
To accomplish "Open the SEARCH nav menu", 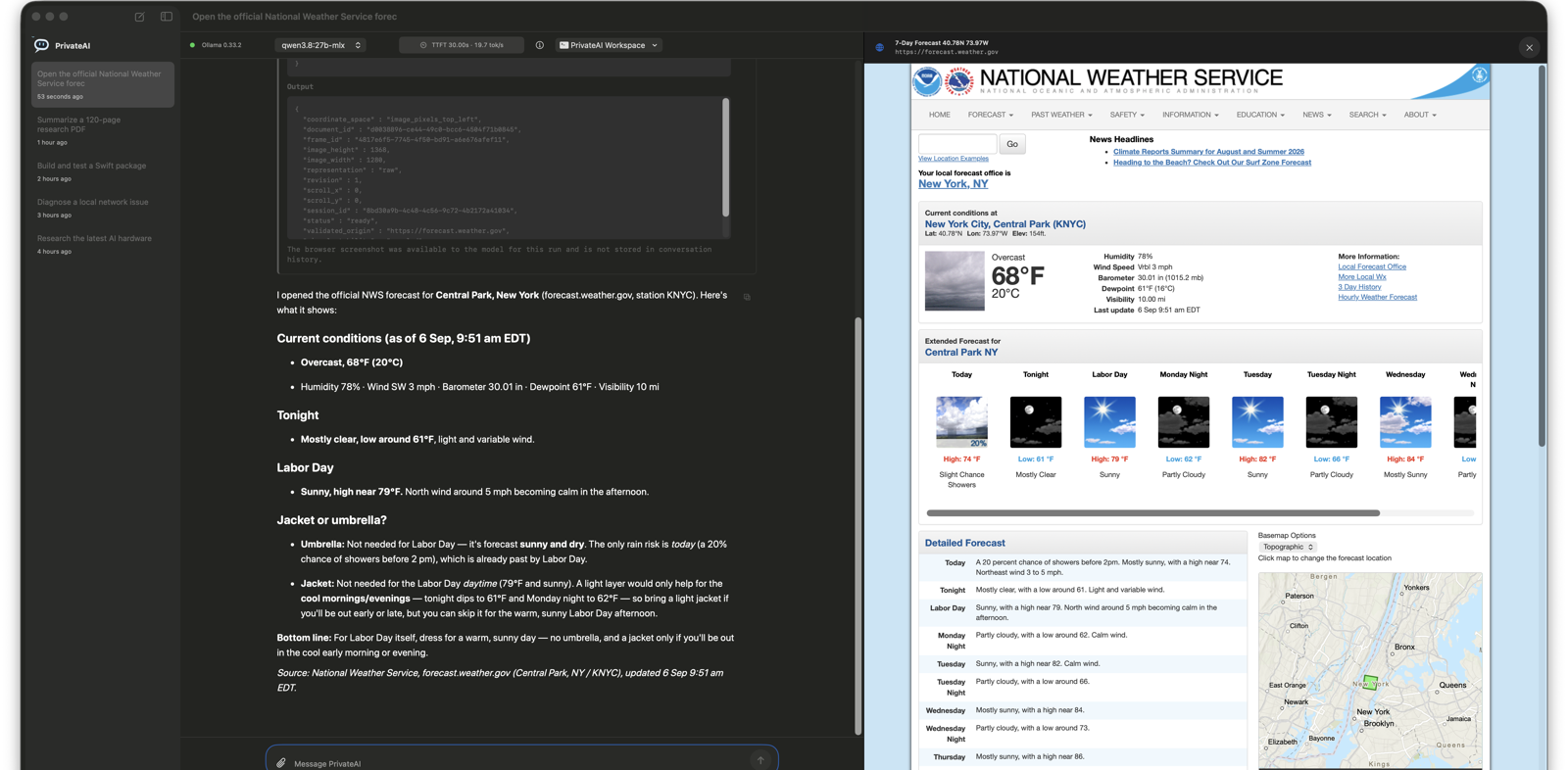I will click(1367, 115).
